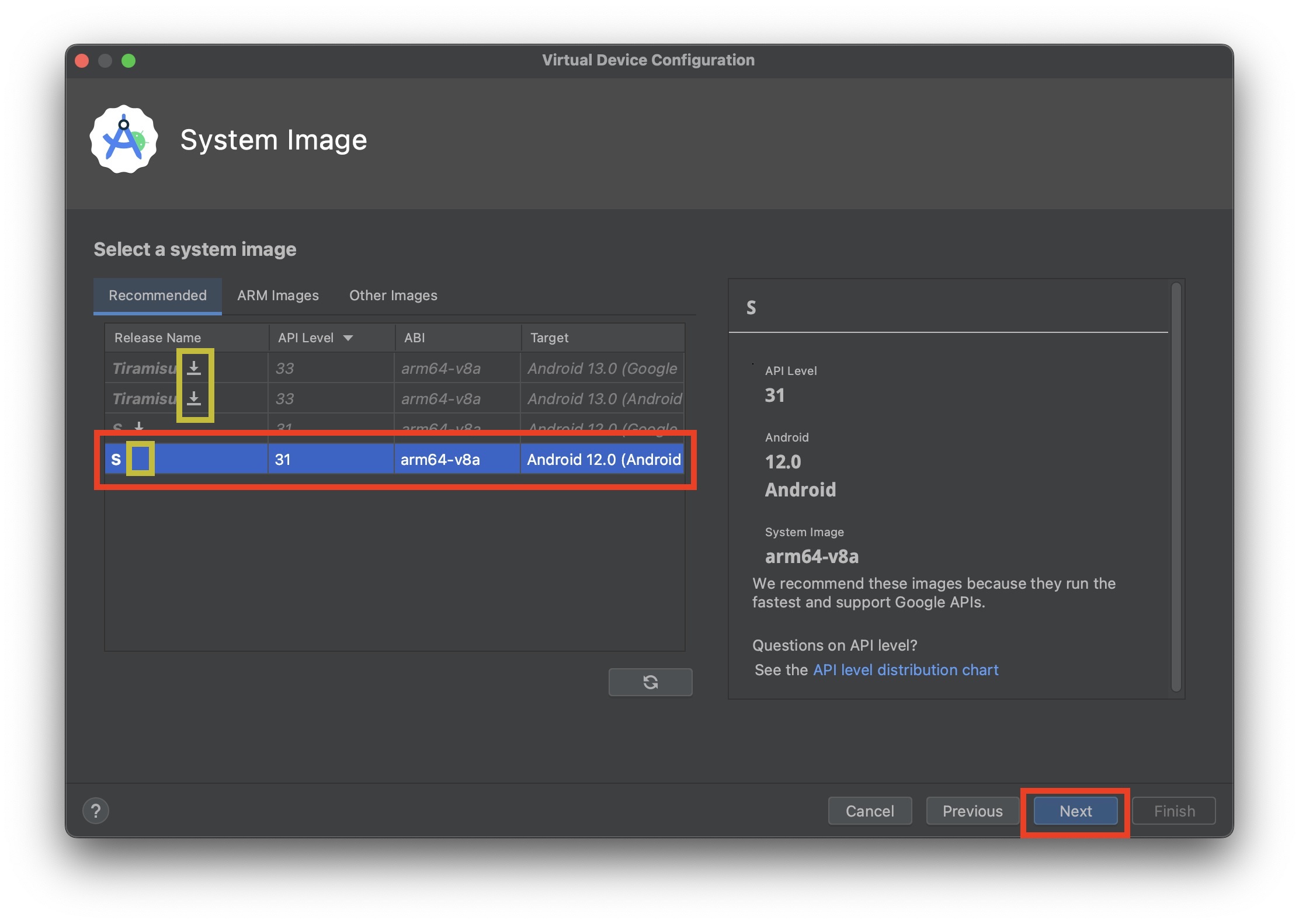The width and height of the screenshot is (1299, 924).
Task: Click download icon for Tiramisu Android row
Action: click(194, 399)
